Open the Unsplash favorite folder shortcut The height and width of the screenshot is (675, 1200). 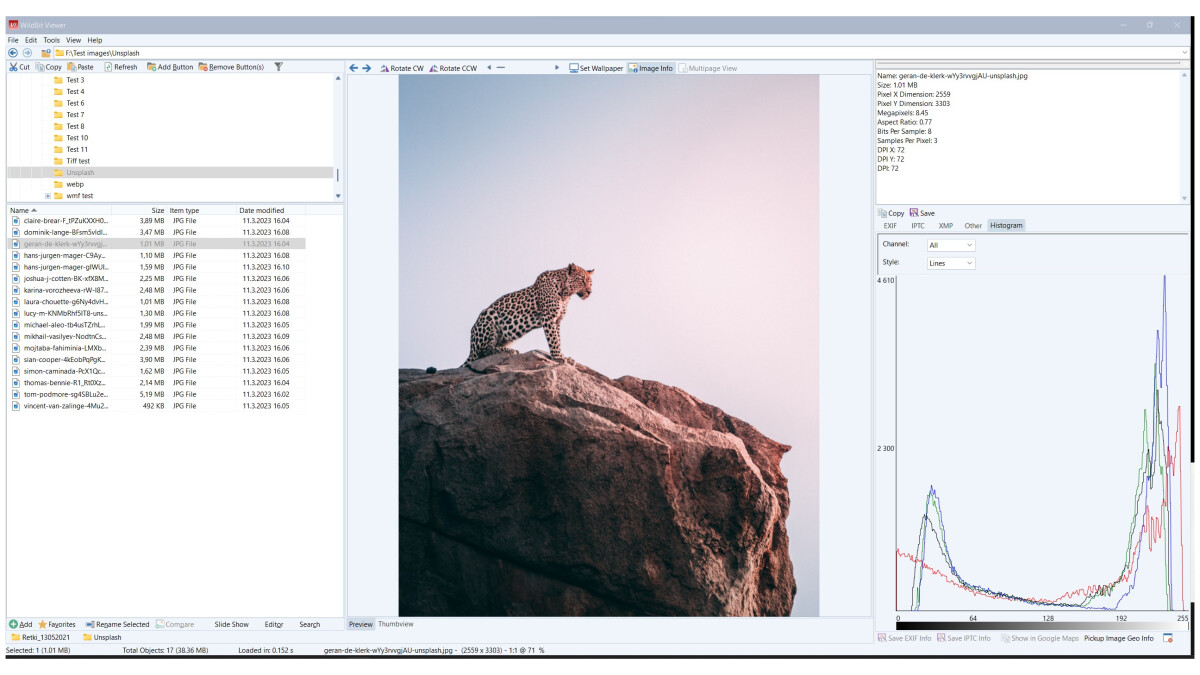pyautogui.click(x=102, y=637)
